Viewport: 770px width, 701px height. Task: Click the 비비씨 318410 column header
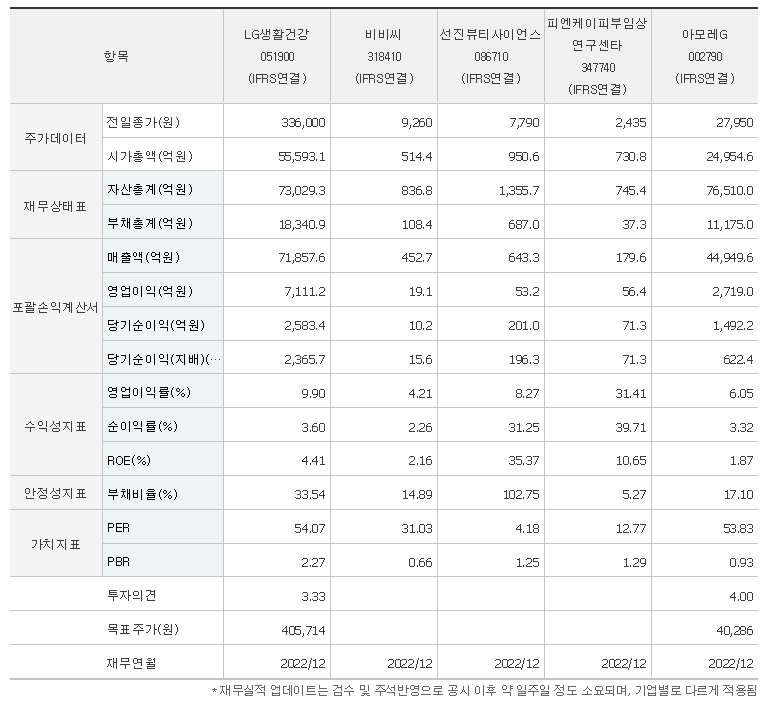(x=384, y=56)
